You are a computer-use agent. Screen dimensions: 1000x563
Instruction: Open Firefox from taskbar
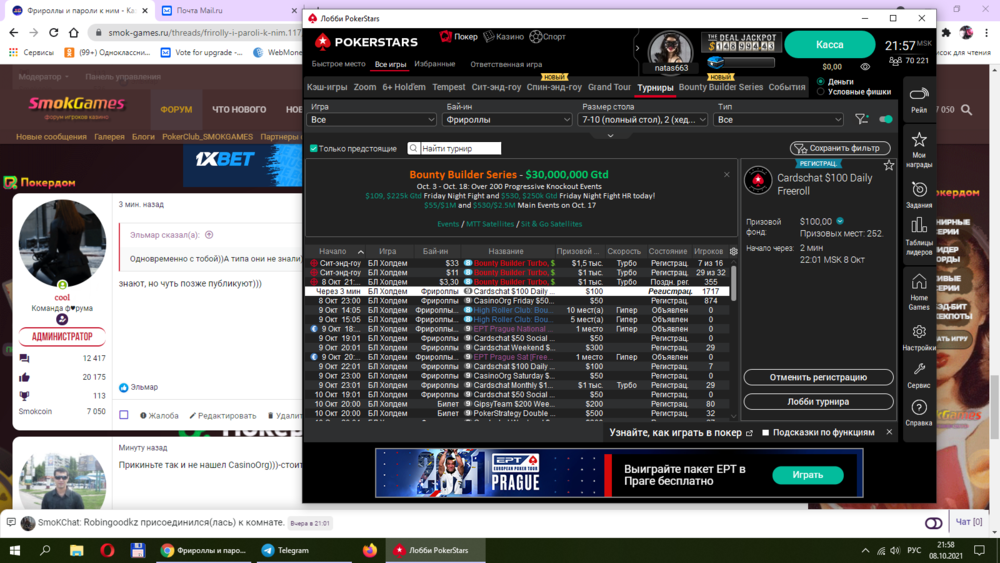369,550
